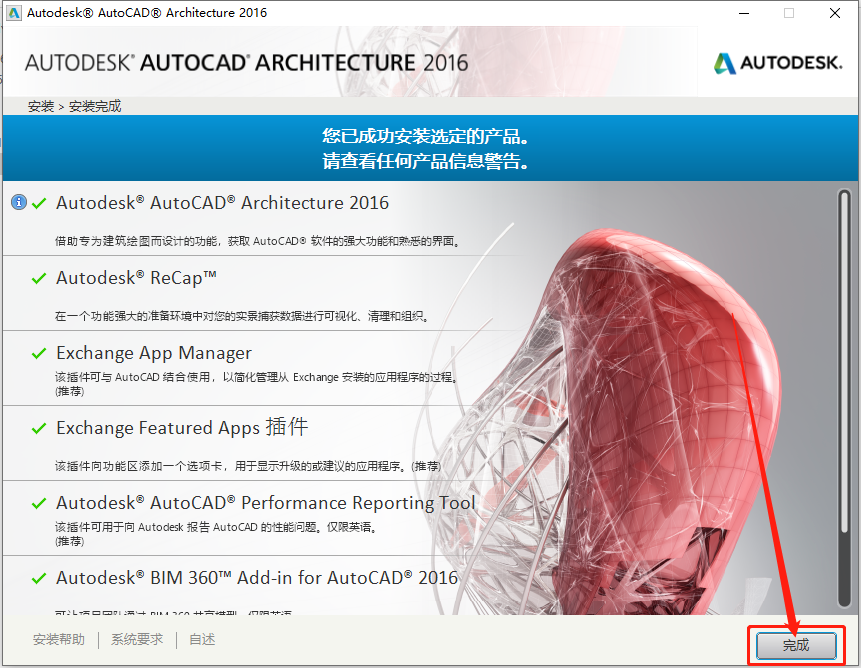Image resolution: width=861 pixels, height=668 pixels.
Task: Select 'Exchange Featured Apps 插件' product title
Action: [182, 427]
